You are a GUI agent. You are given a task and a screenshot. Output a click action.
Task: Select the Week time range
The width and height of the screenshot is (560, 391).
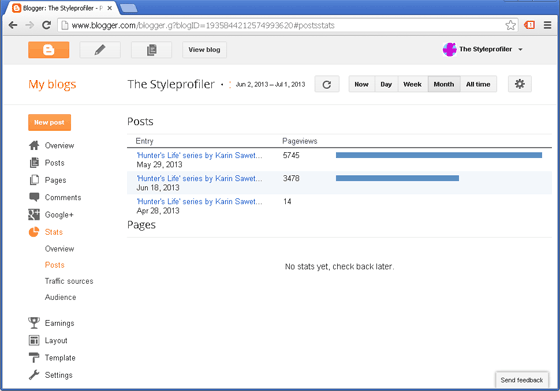412,84
